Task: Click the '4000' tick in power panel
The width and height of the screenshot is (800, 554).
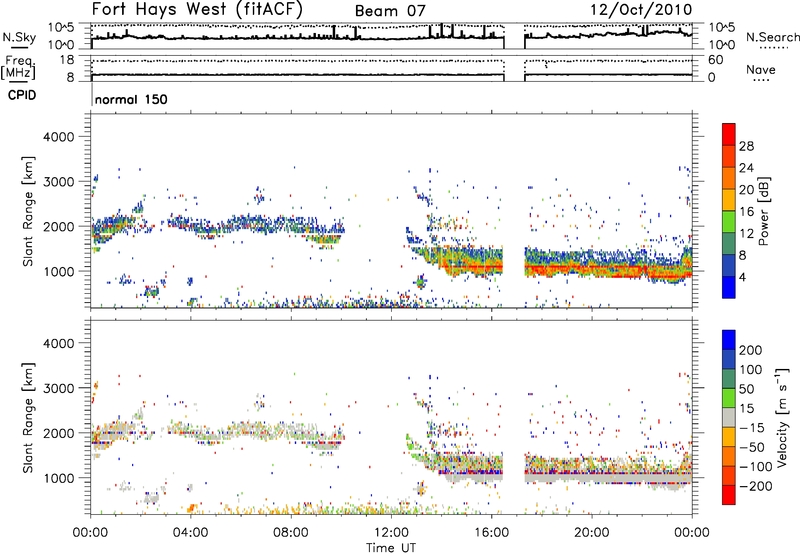Action: [59, 137]
